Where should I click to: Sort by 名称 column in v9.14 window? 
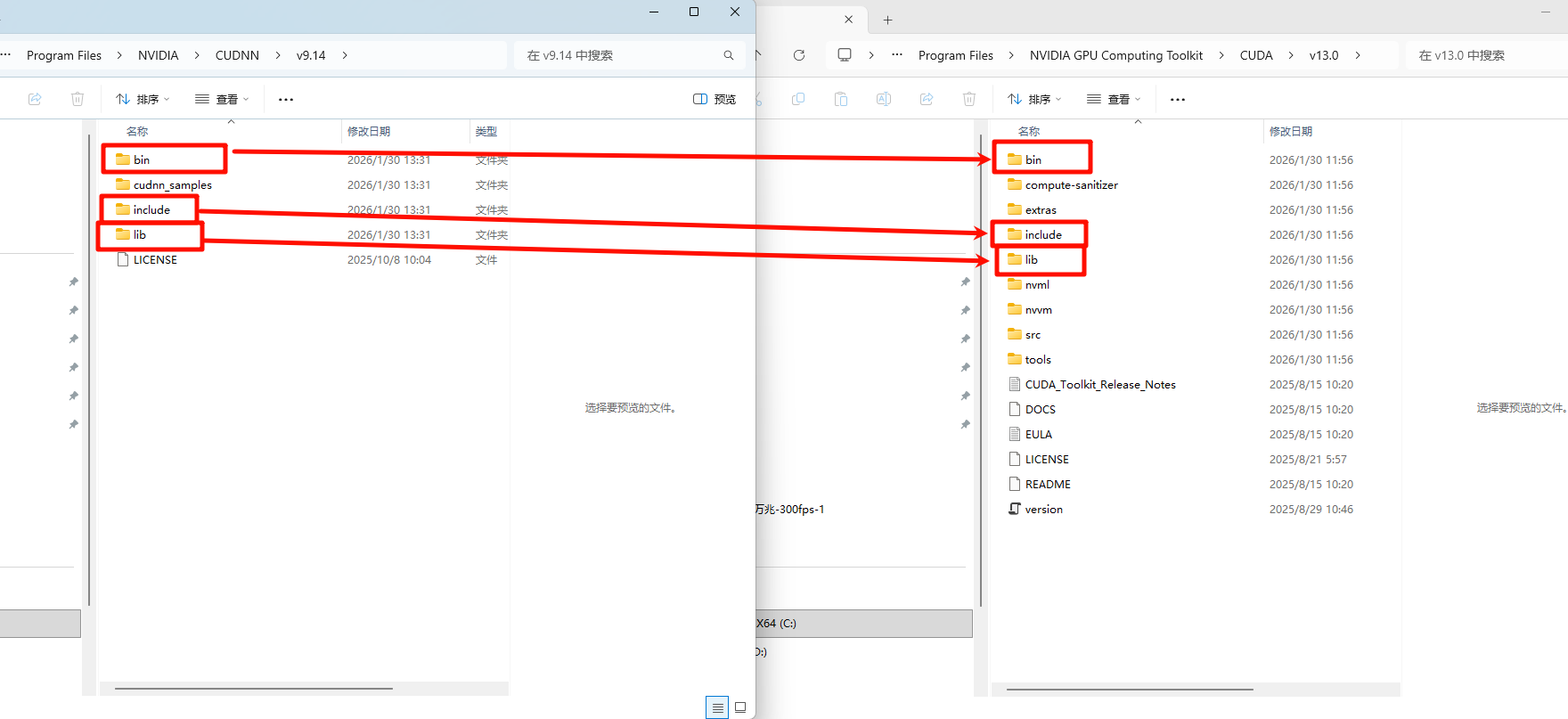[x=137, y=131]
